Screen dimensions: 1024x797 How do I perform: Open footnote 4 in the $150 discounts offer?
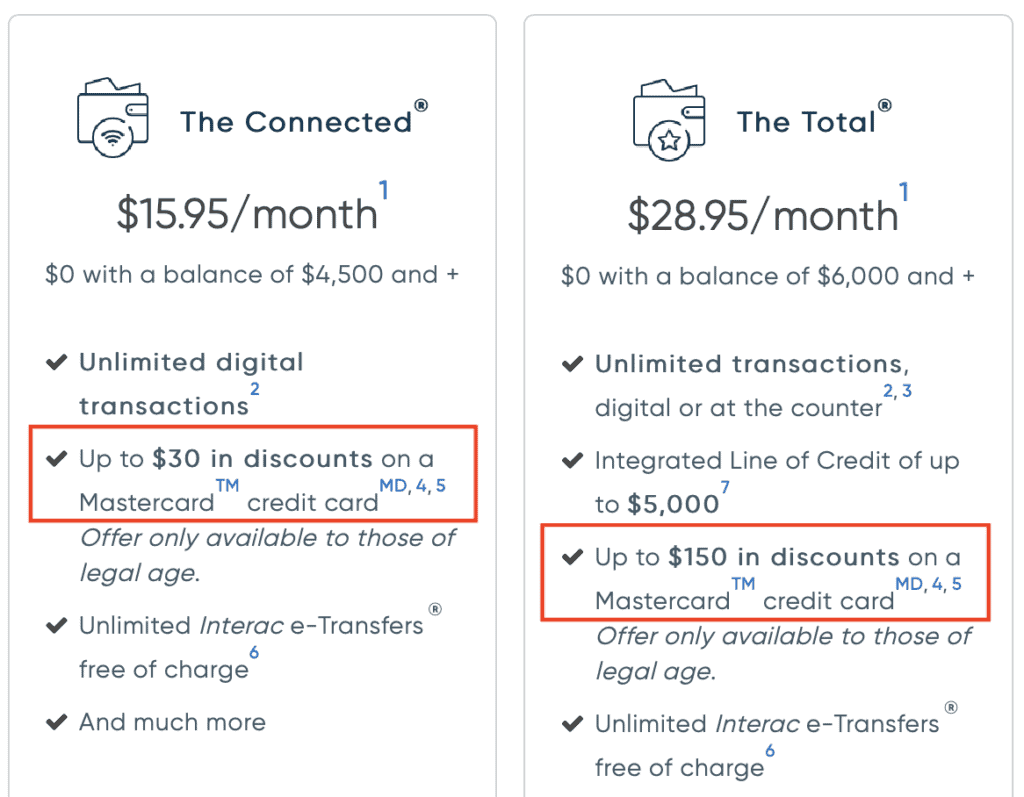(937, 583)
